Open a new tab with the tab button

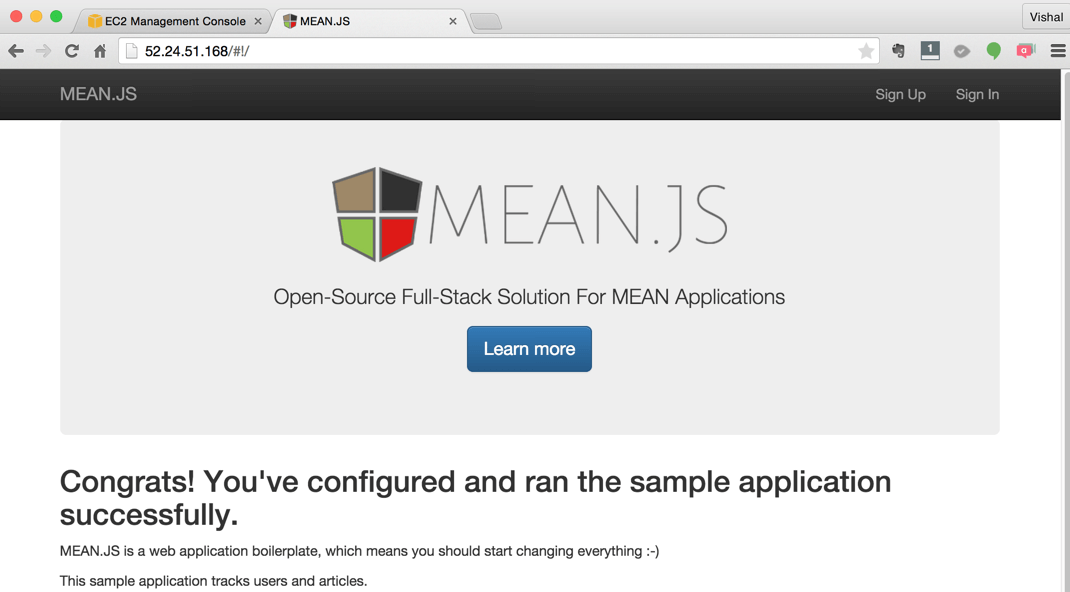pos(486,22)
